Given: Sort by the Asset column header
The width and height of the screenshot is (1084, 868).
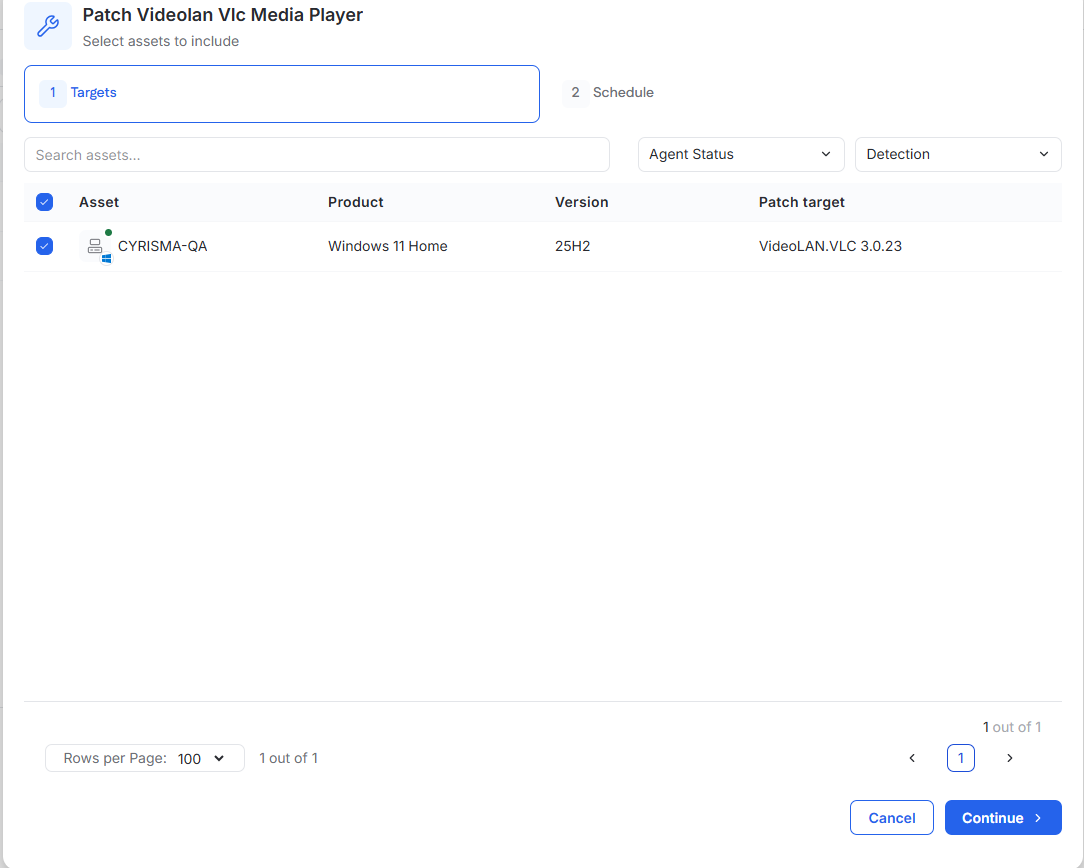Looking at the screenshot, I should click(99, 202).
